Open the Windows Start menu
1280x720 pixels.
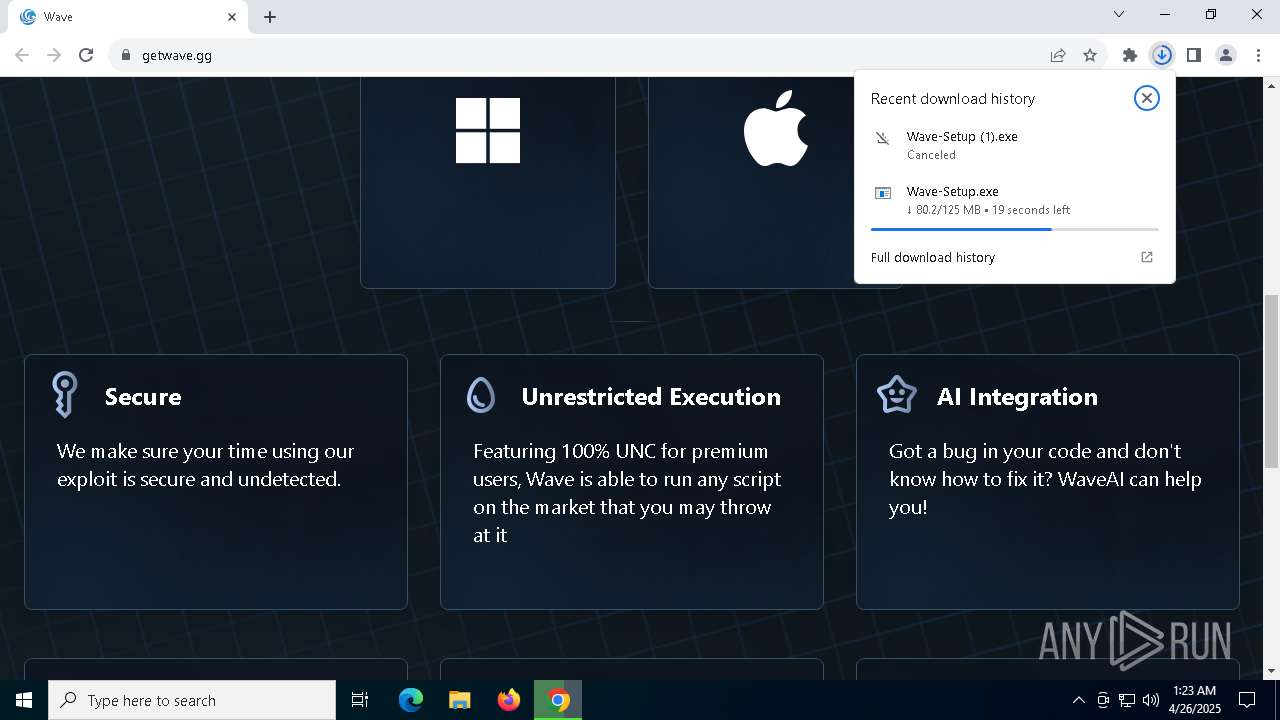click(24, 700)
